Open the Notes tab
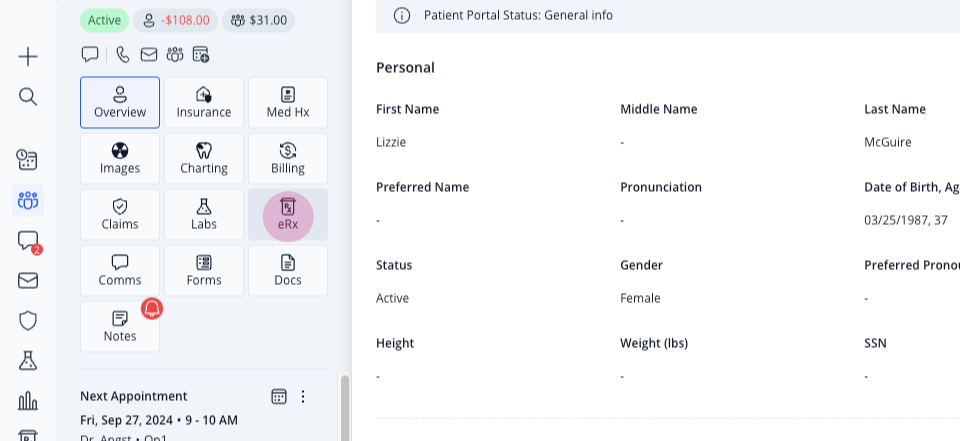The width and height of the screenshot is (960, 441). (120, 326)
